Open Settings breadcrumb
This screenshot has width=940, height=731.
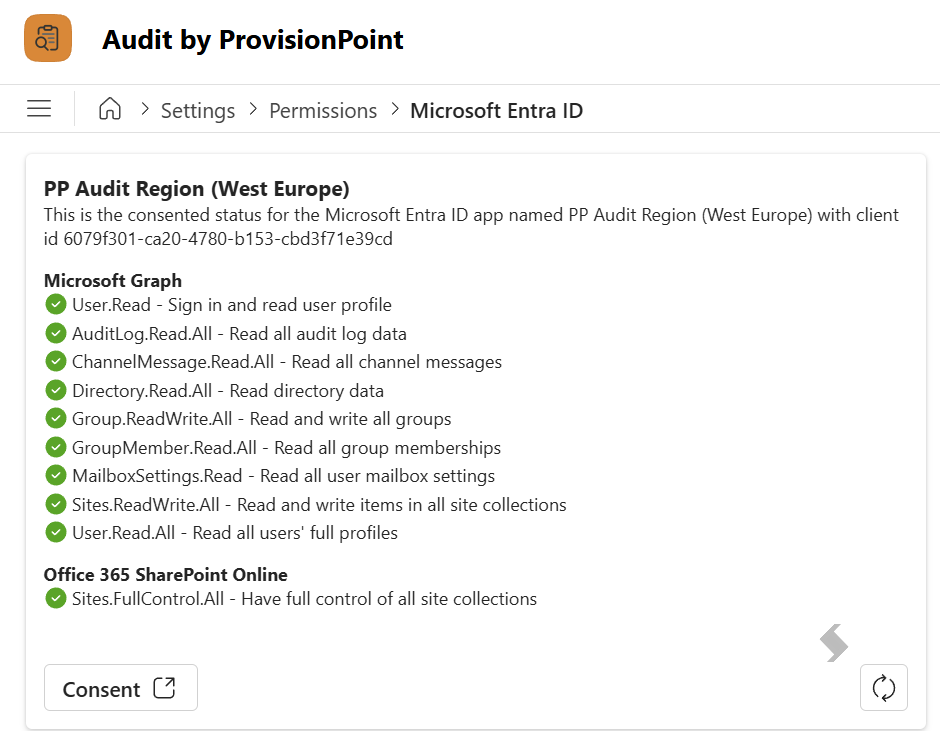pos(198,110)
